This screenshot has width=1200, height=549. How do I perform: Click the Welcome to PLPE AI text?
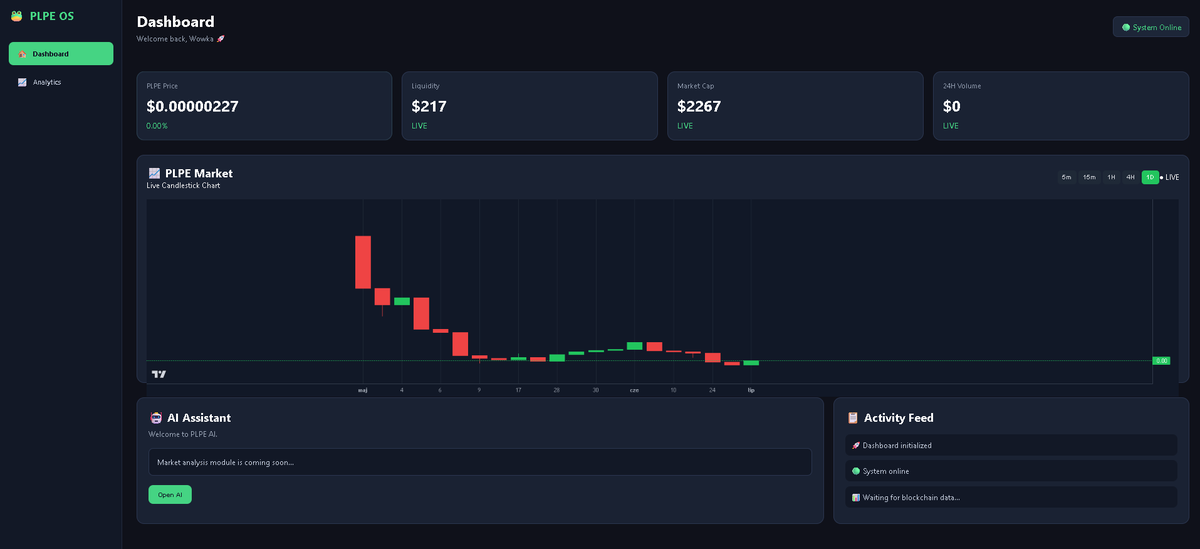183,434
